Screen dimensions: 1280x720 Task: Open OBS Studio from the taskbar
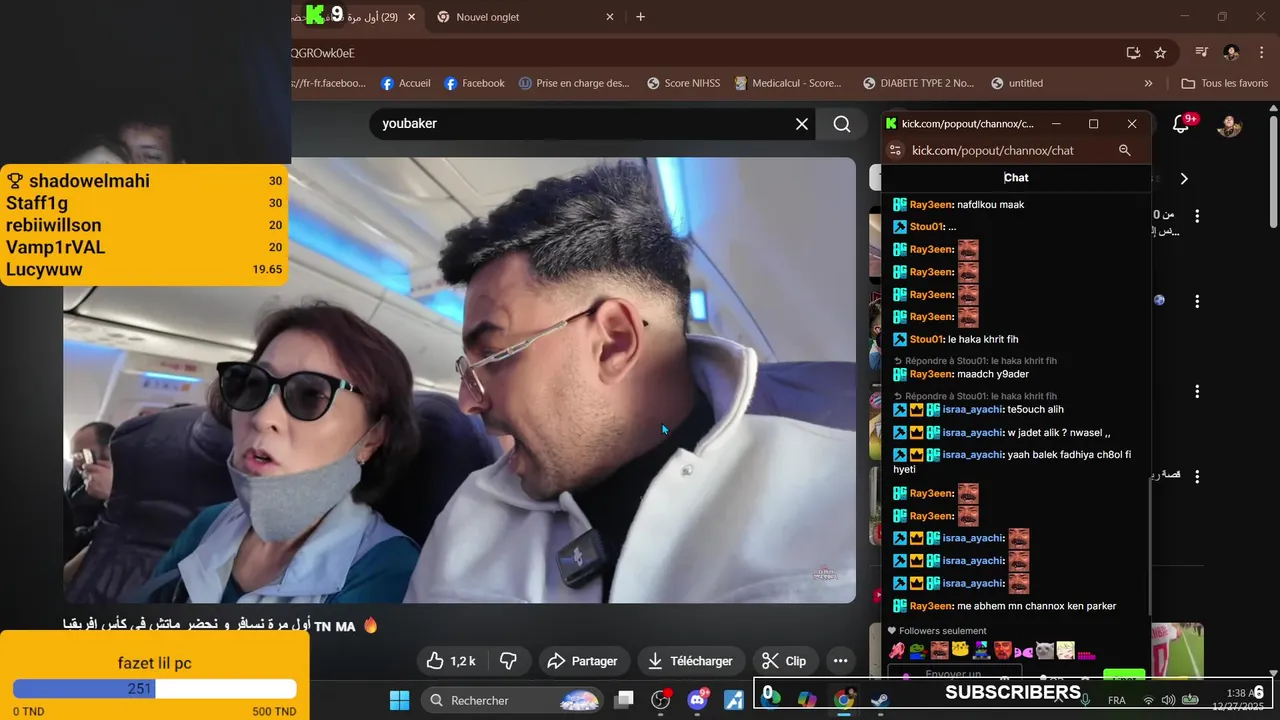[x=661, y=700]
